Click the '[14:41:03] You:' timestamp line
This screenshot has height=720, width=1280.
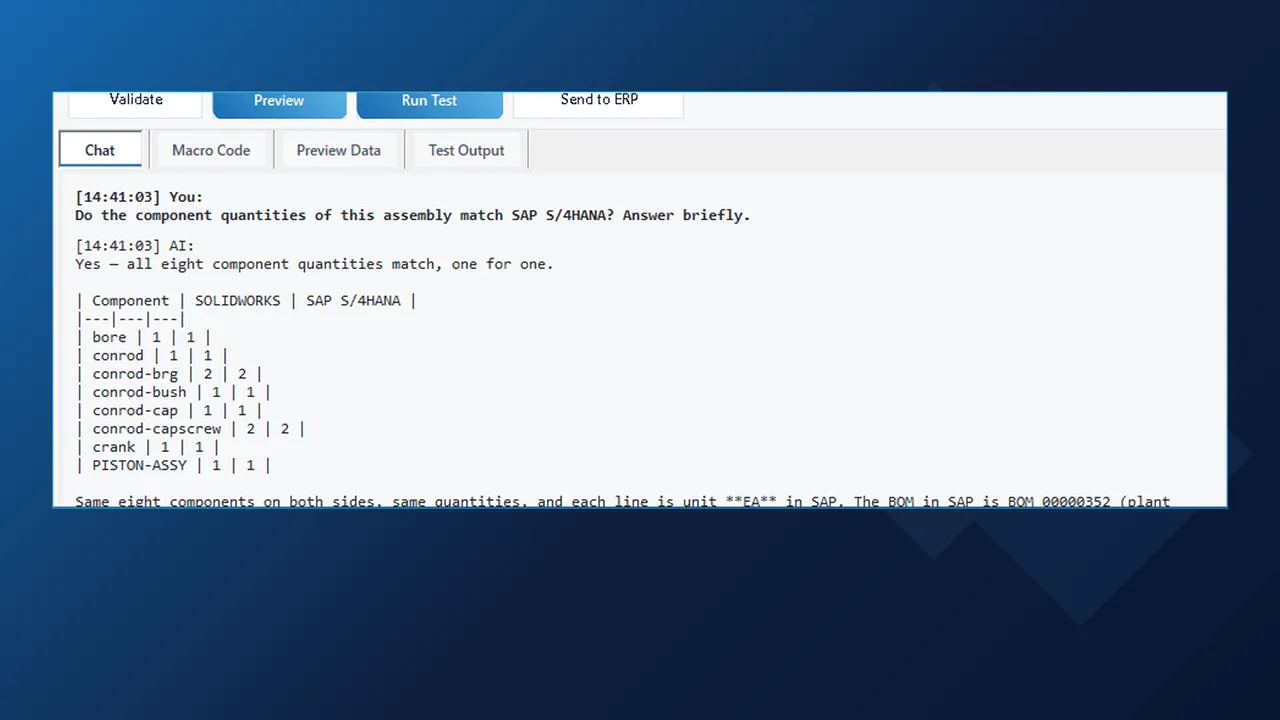pos(139,197)
